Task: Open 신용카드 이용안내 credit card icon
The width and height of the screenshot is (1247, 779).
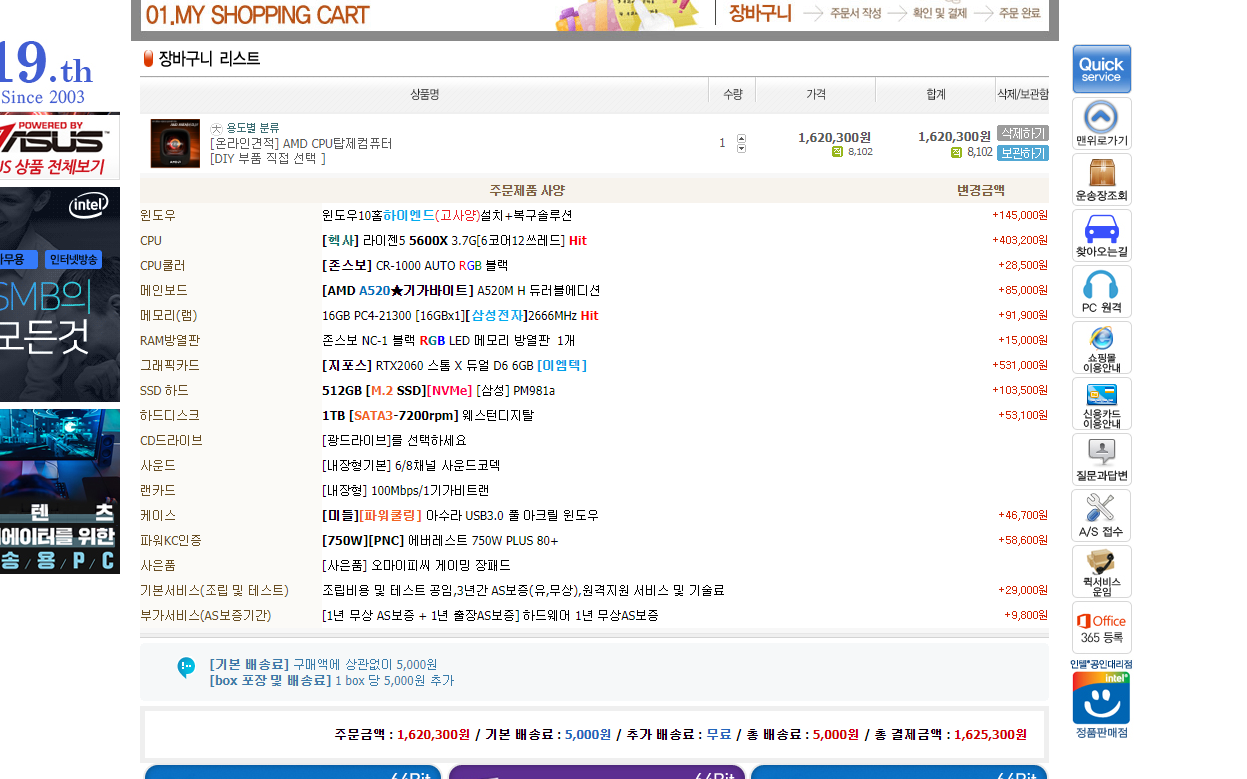Action: pos(1101,404)
